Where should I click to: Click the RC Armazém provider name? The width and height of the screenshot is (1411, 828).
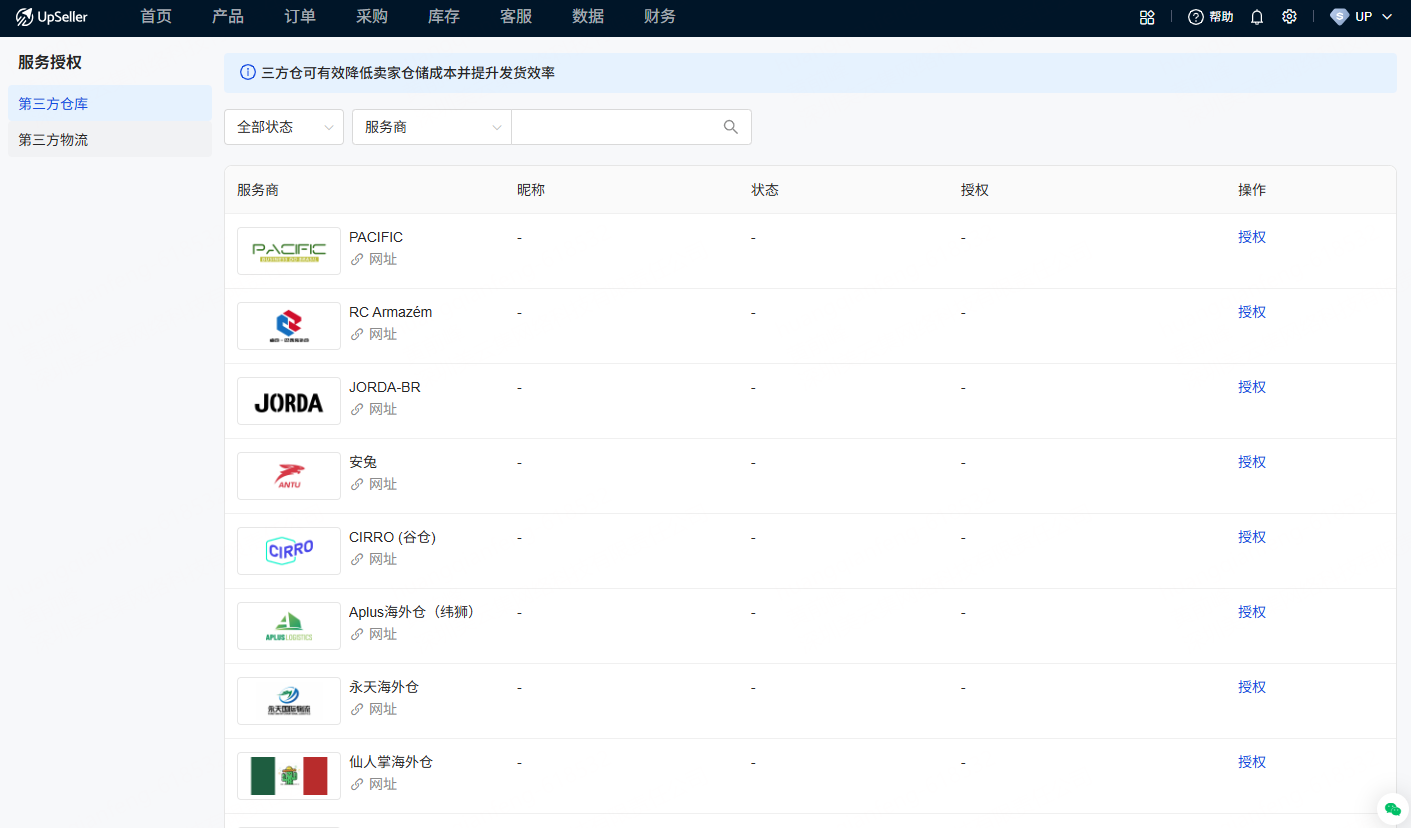[391, 312]
